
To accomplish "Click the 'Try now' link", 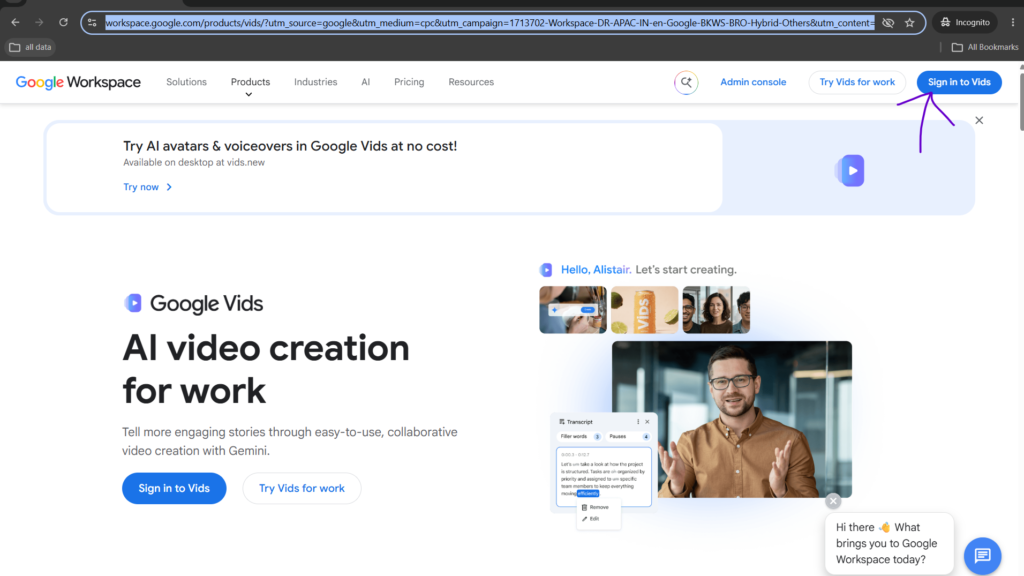I will pyautogui.click(x=141, y=187).
